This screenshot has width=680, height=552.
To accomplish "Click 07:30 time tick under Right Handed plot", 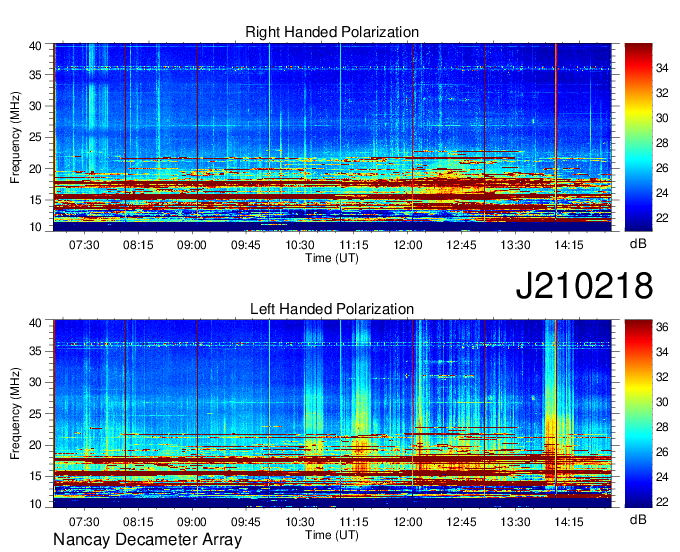I will click(x=84, y=245).
